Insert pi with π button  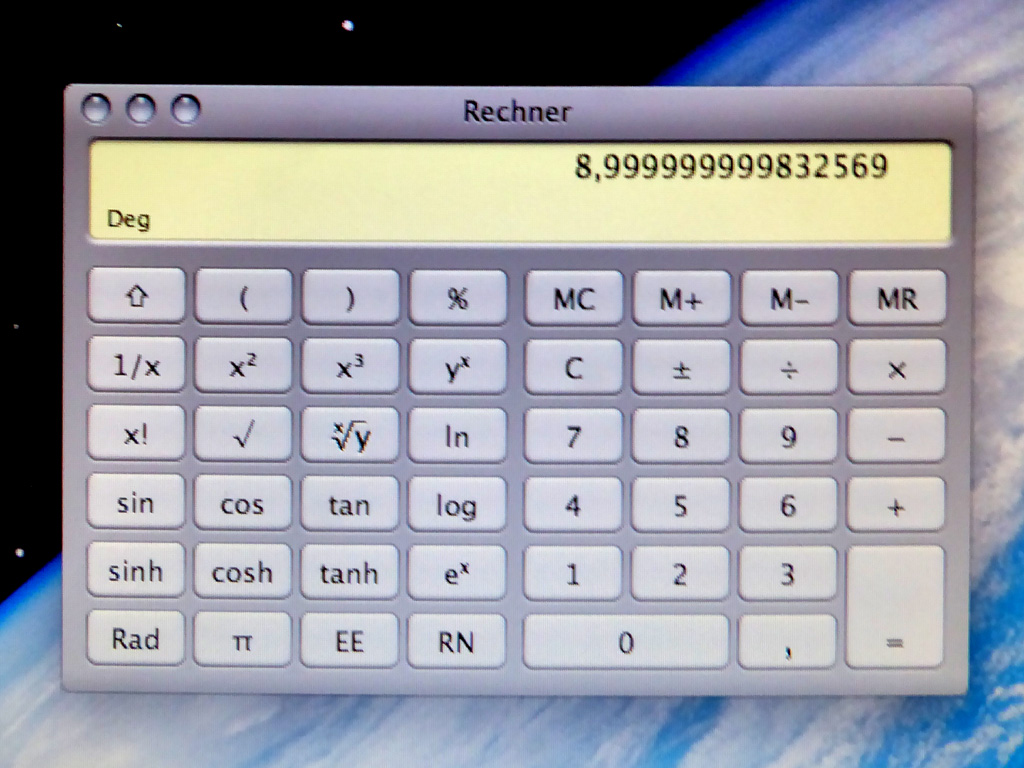242,639
